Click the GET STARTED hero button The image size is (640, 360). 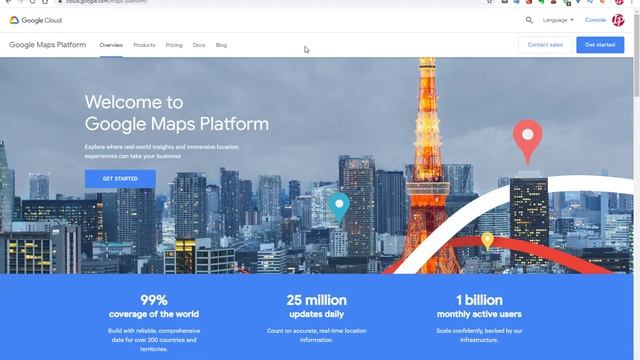120,179
